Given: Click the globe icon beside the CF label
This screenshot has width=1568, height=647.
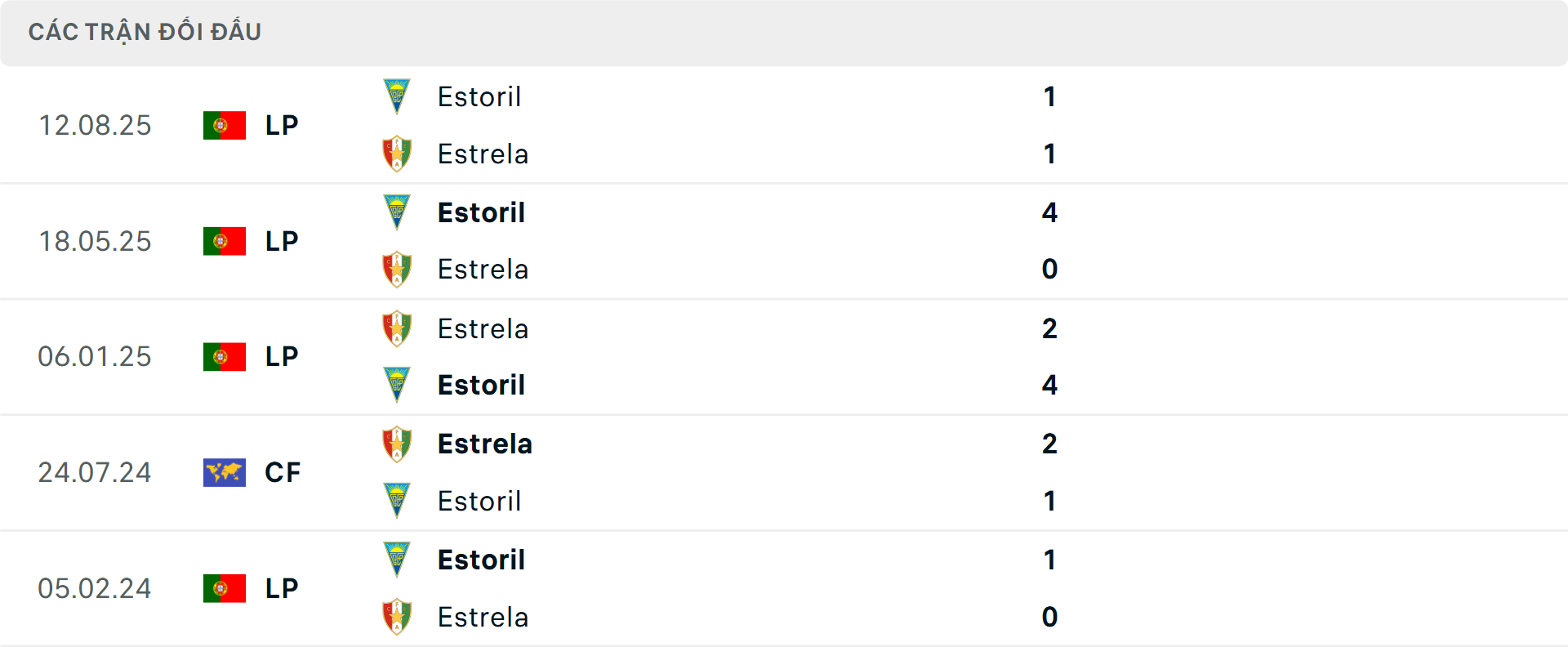Looking at the screenshot, I should (x=224, y=471).
